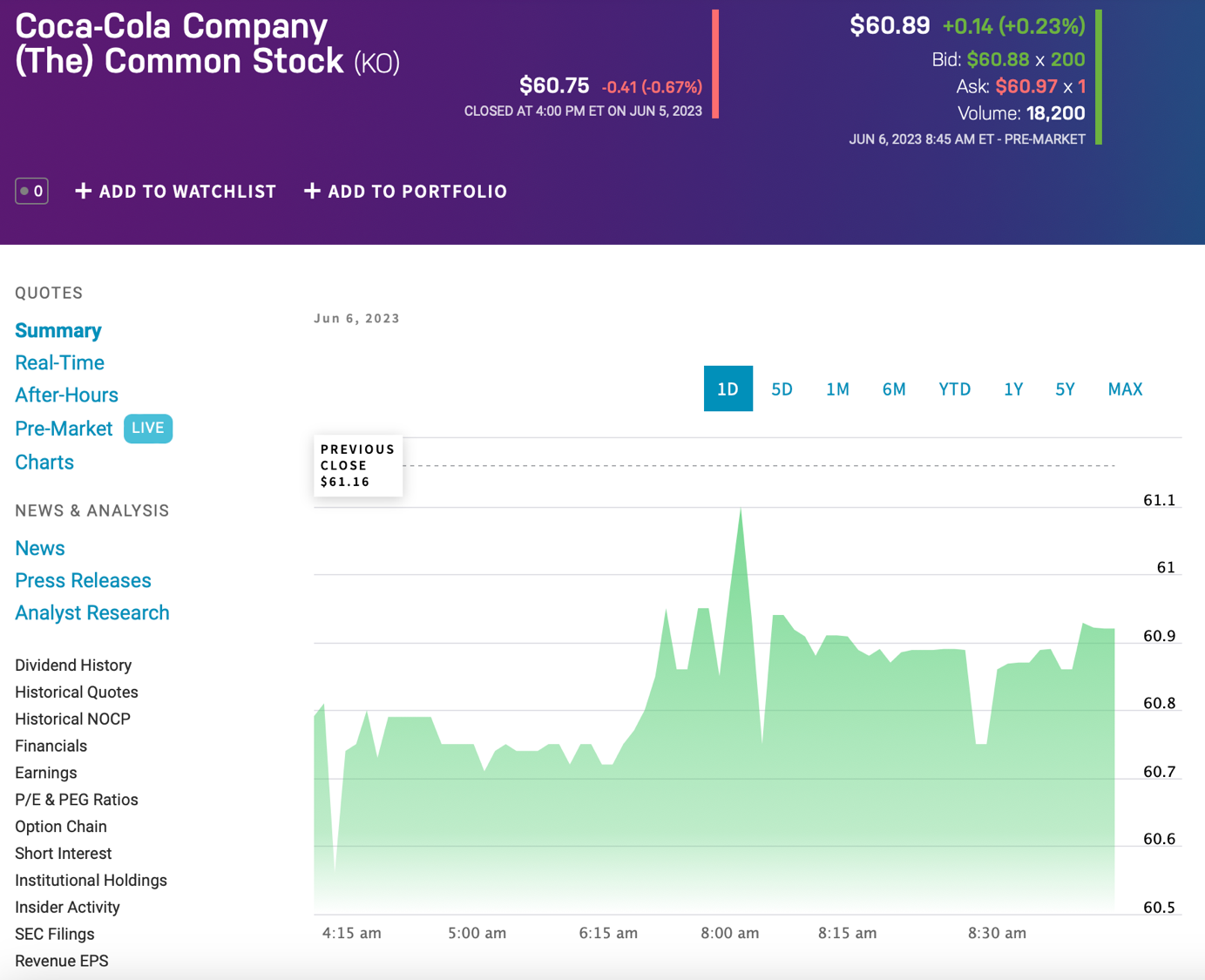Click the +0.14 (+0.23%) change text
Viewport: 1205px width, 980px height.
[x=1014, y=26]
